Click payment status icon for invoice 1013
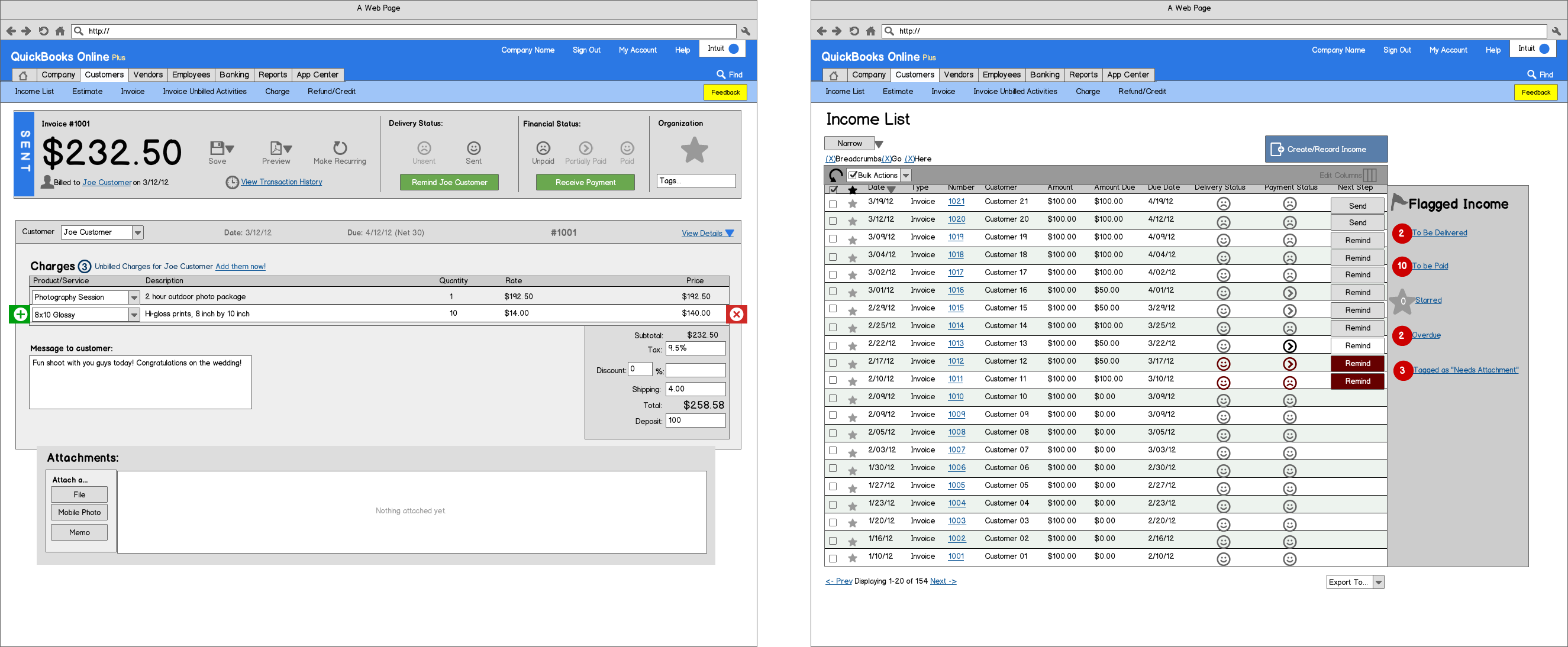Image resolution: width=1568 pixels, height=647 pixels. [1289, 346]
